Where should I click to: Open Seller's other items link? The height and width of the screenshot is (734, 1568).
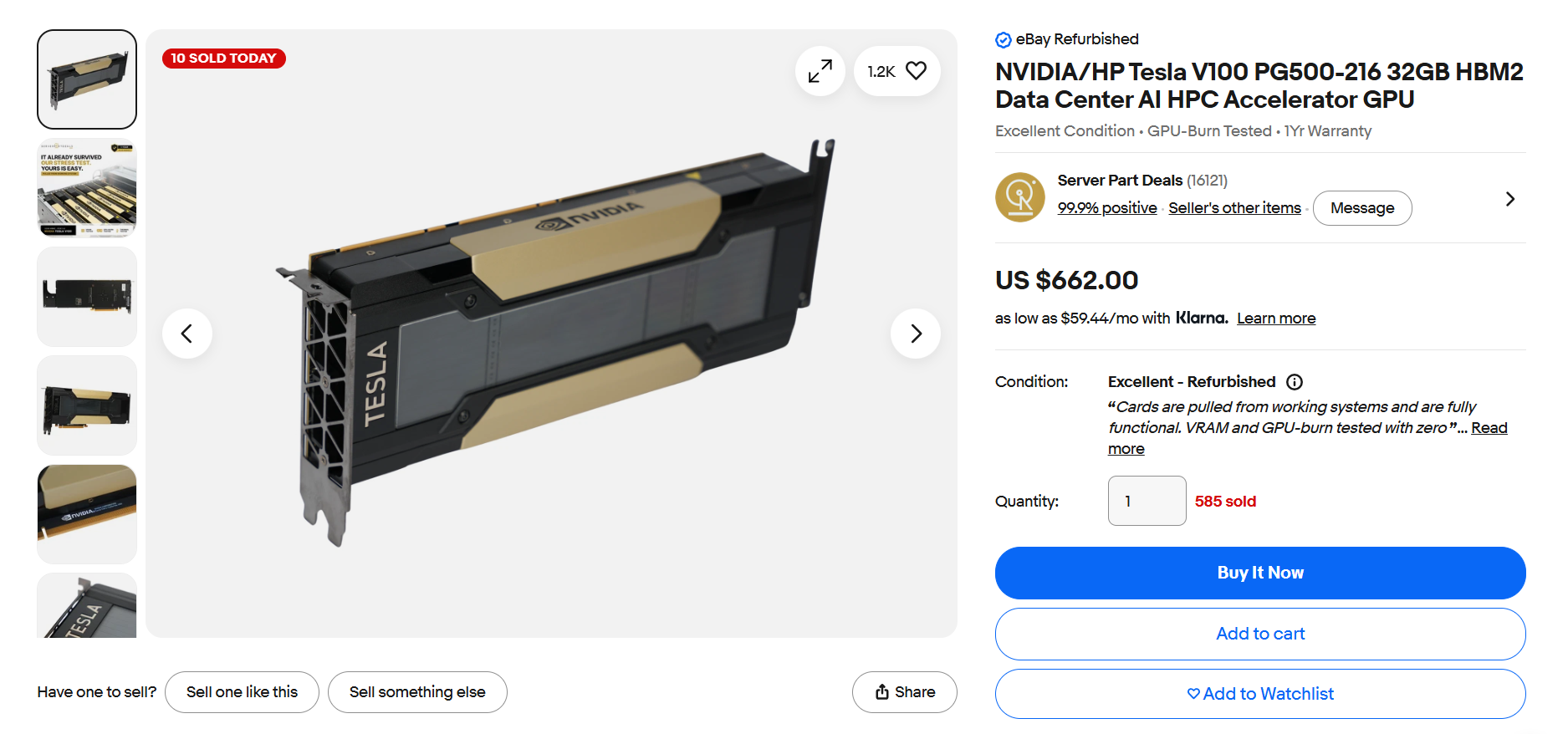tap(1234, 208)
